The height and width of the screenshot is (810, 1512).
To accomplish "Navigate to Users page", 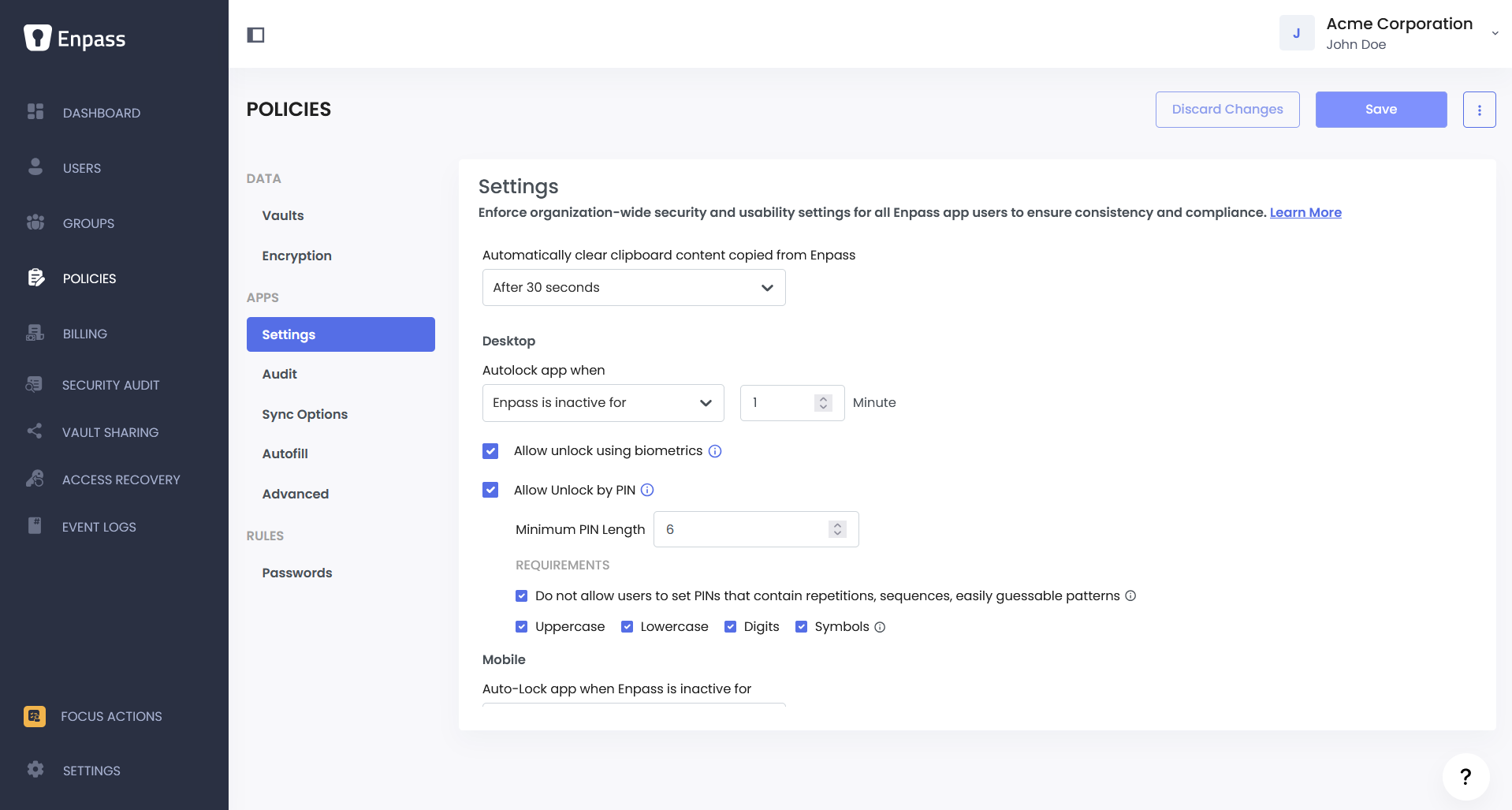I will 82,168.
